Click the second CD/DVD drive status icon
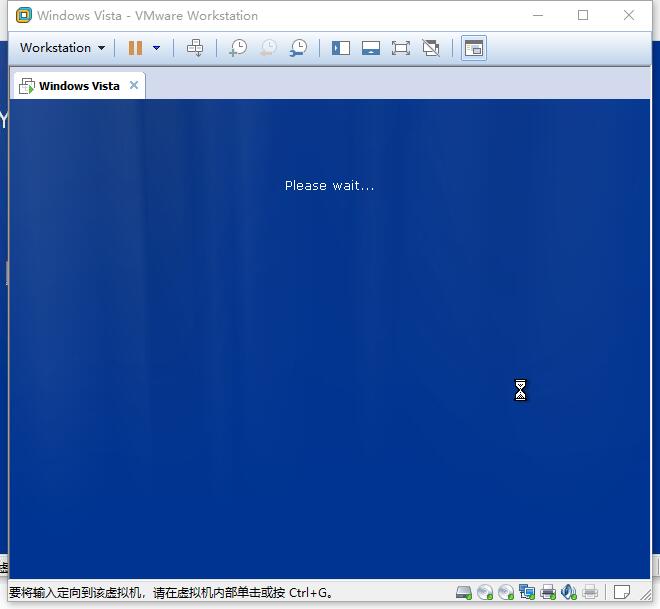This screenshot has height=609, width=660. (x=506, y=593)
